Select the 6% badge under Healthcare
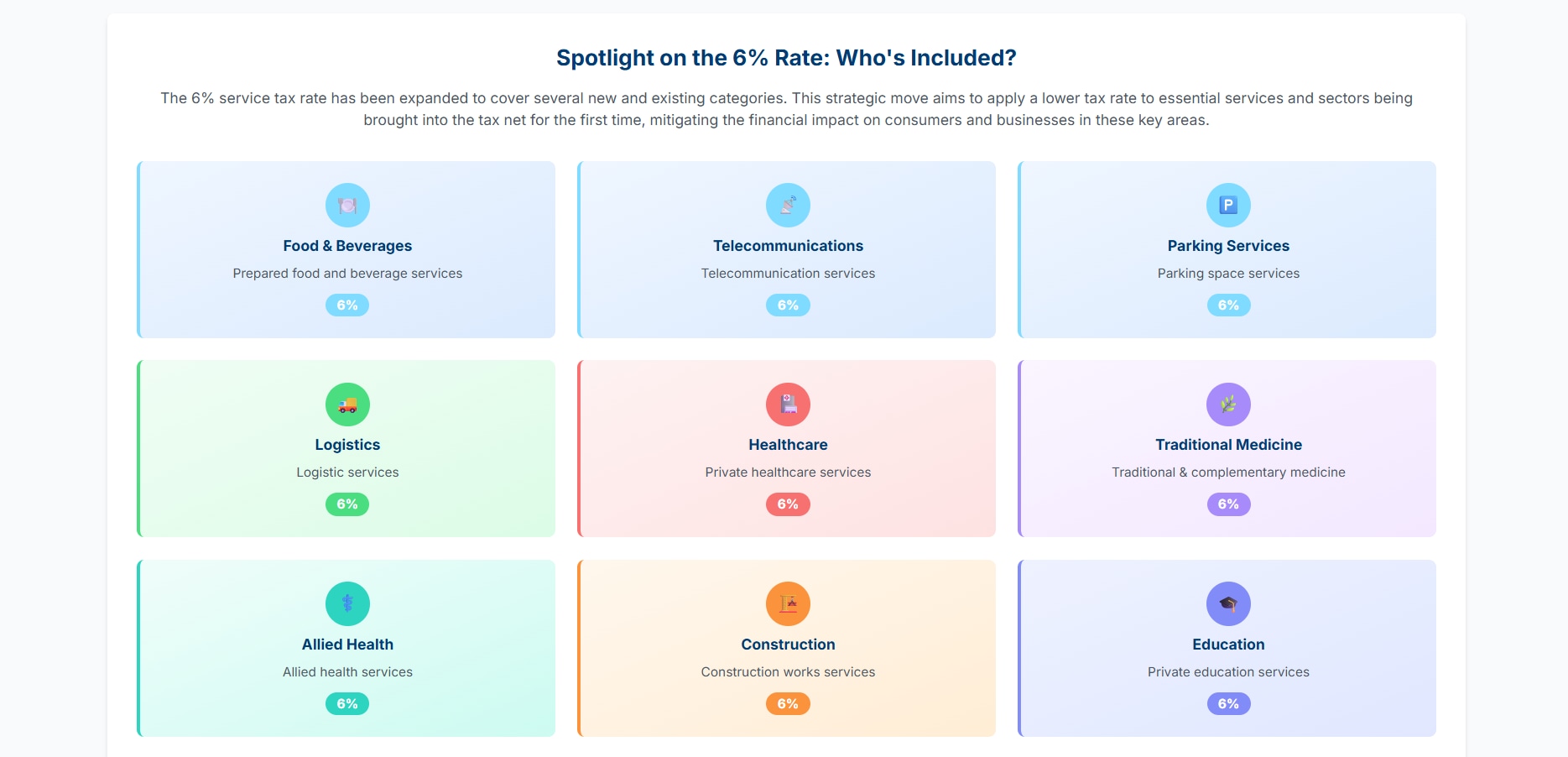This screenshot has height=757, width=1568. pyautogui.click(x=788, y=504)
